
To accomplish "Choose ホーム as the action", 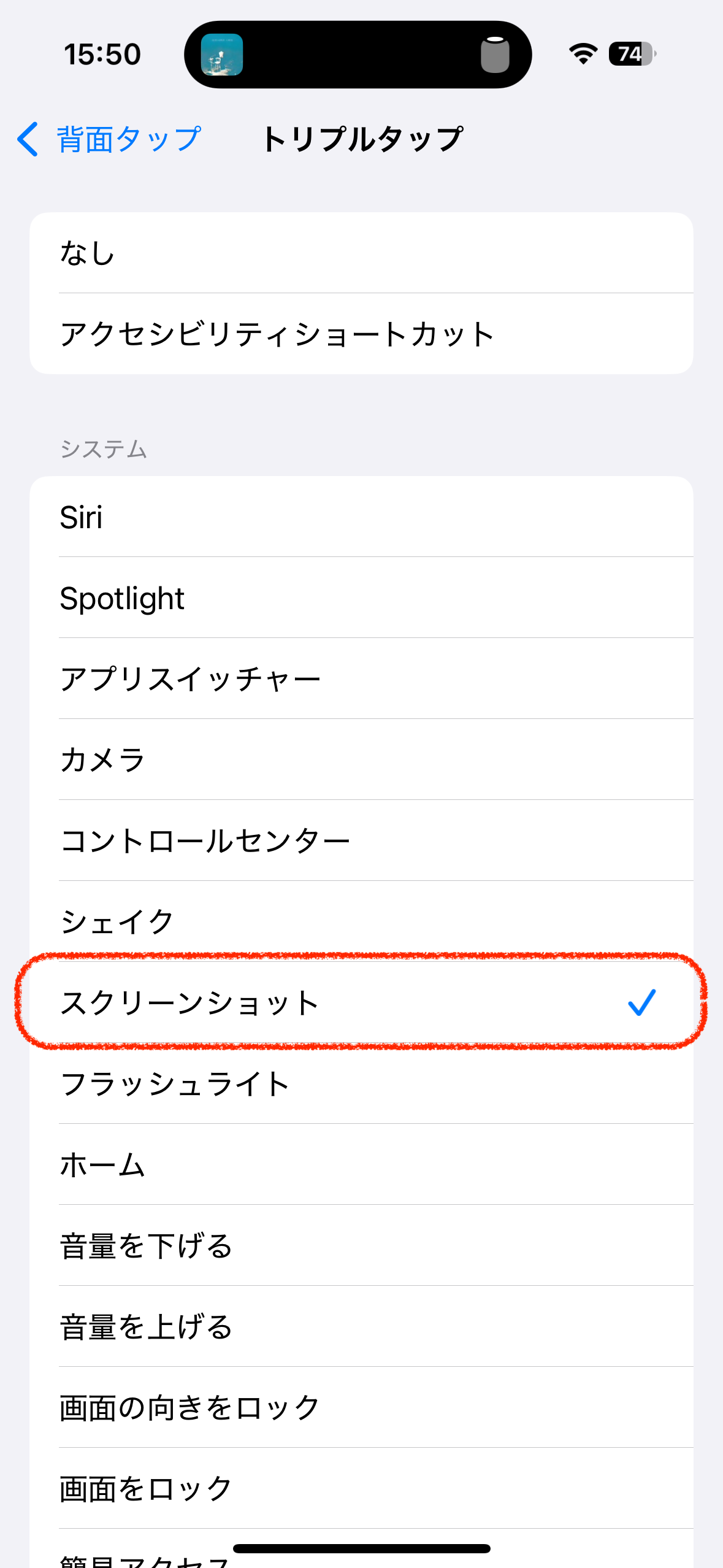I will 361,1165.
